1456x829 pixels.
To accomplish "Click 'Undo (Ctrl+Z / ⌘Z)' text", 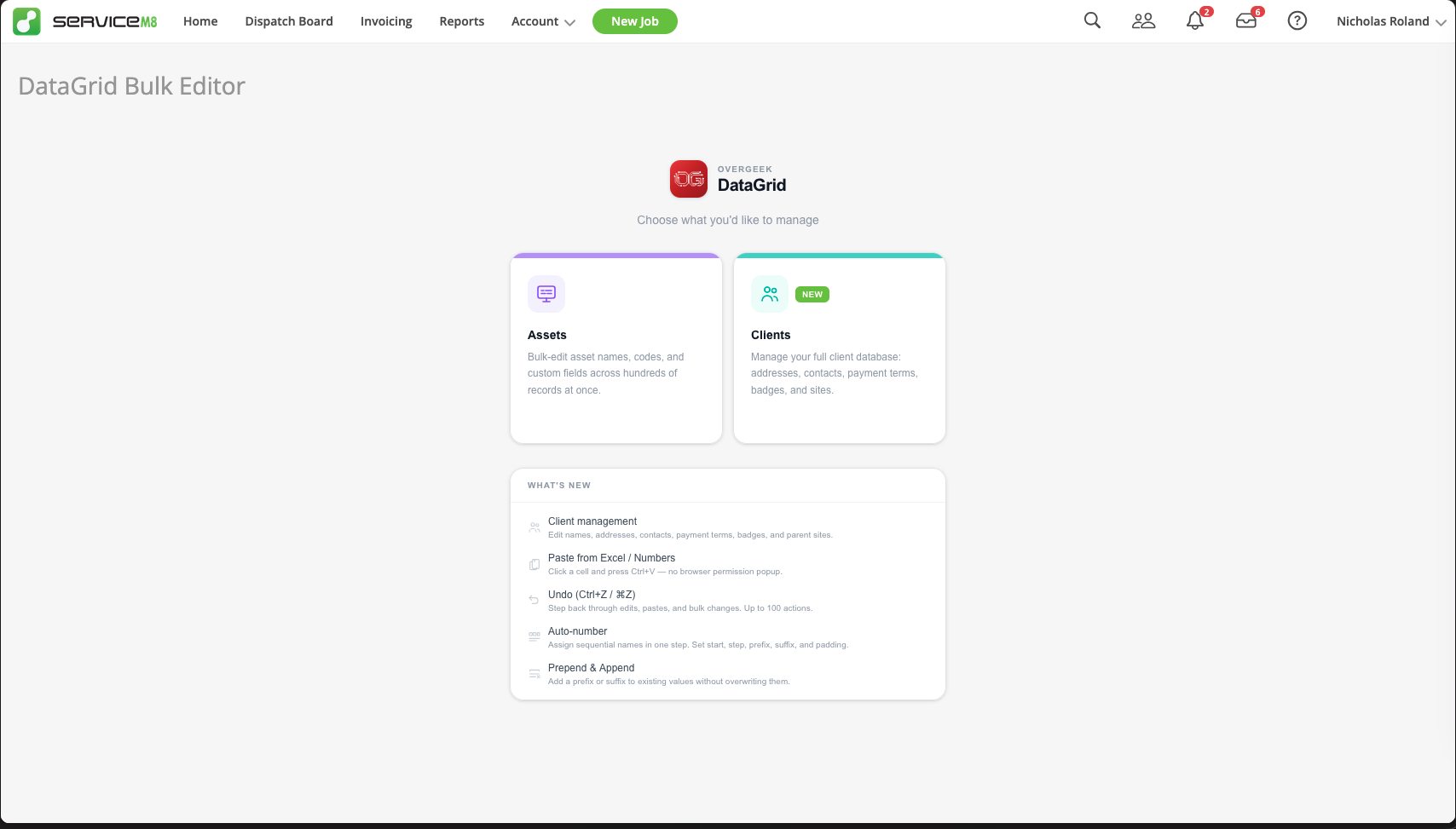I will 592,595.
